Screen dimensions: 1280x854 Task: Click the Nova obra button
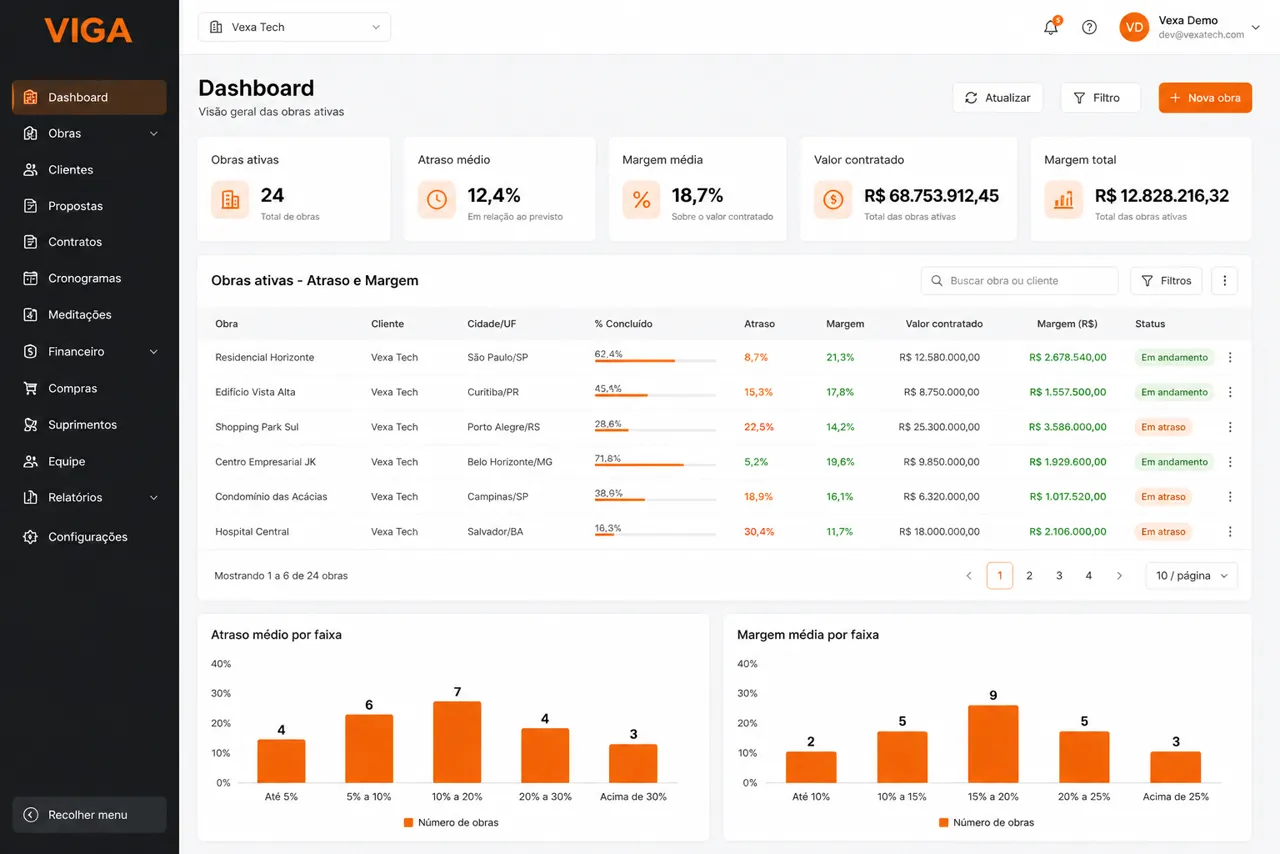pyautogui.click(x=1205, y=98)
